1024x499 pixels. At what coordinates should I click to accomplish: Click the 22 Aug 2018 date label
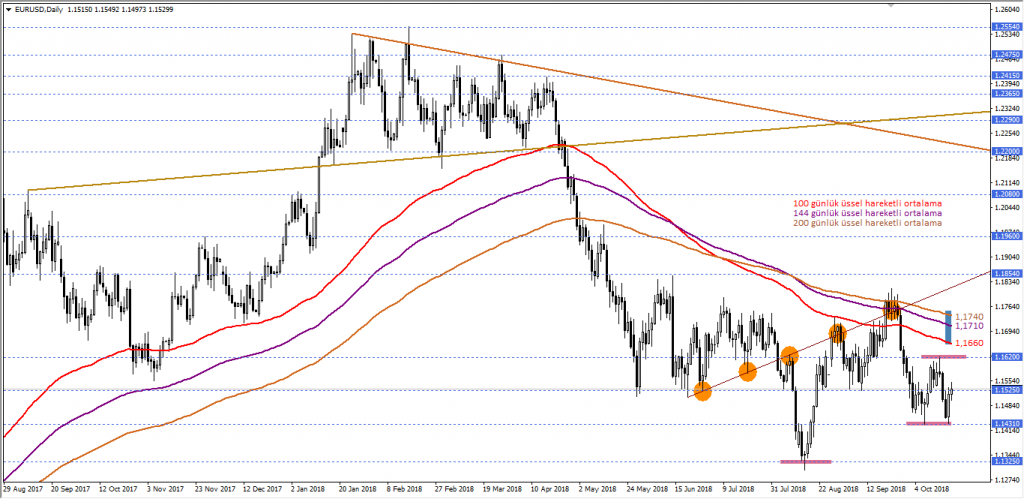[837, 488]
